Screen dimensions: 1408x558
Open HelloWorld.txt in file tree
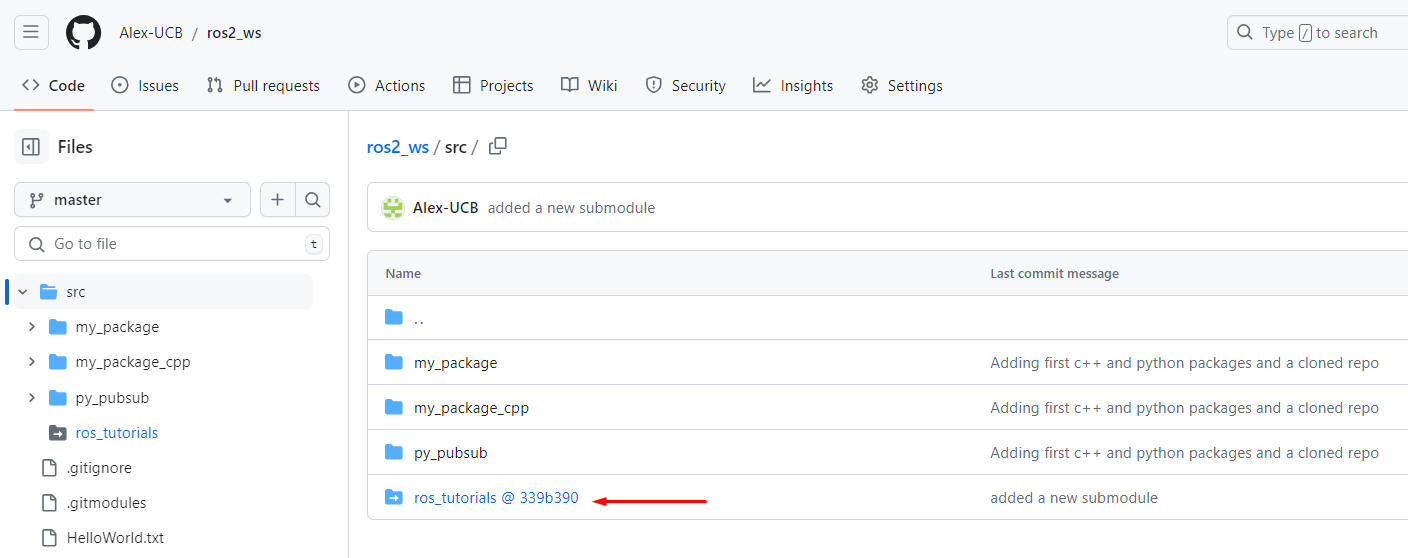pos(115,538)
